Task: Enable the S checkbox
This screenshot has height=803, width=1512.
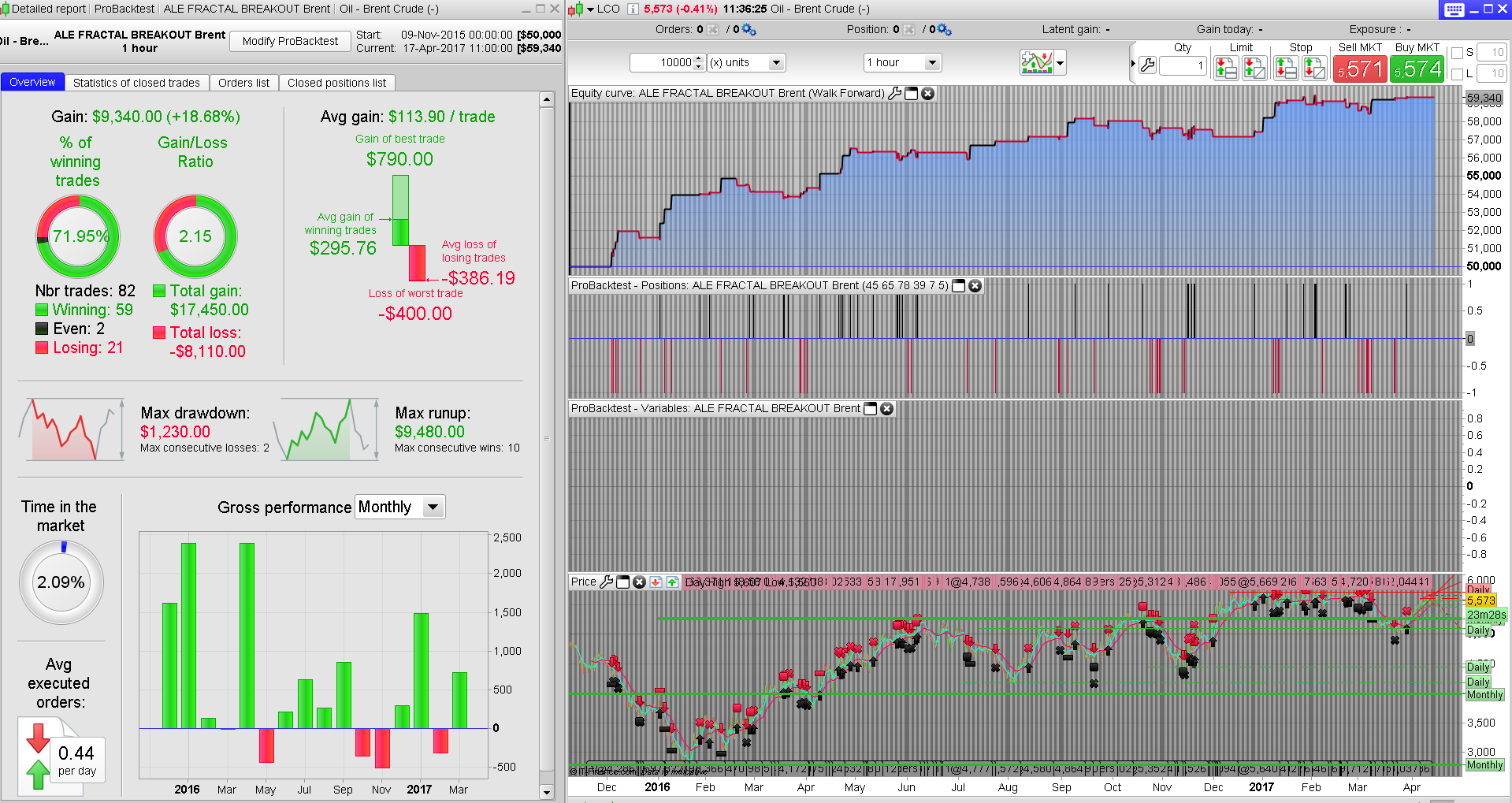Action: pyautogui.click(x=1457, y=53)
